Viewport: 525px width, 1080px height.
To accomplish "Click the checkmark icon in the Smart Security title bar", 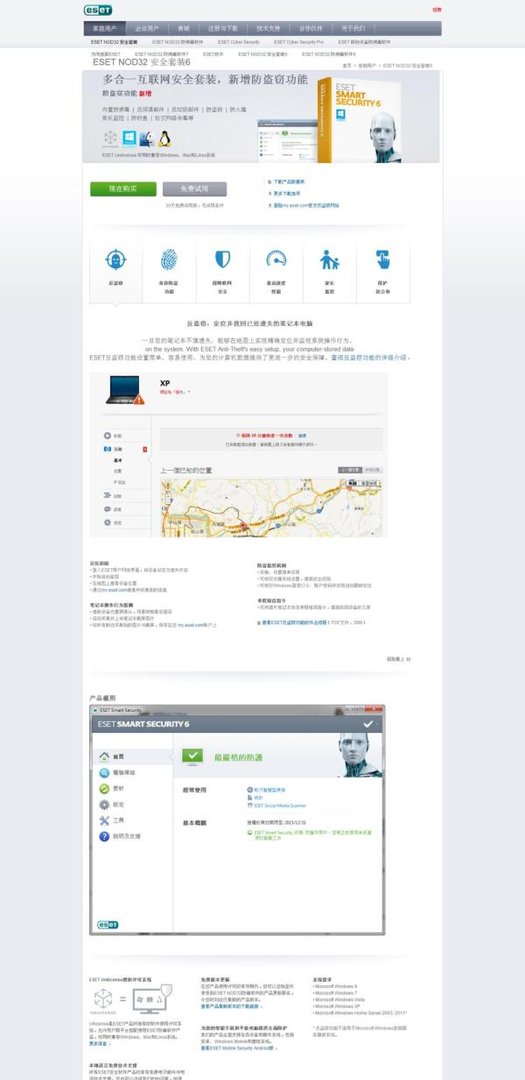I will pos(368,724).
